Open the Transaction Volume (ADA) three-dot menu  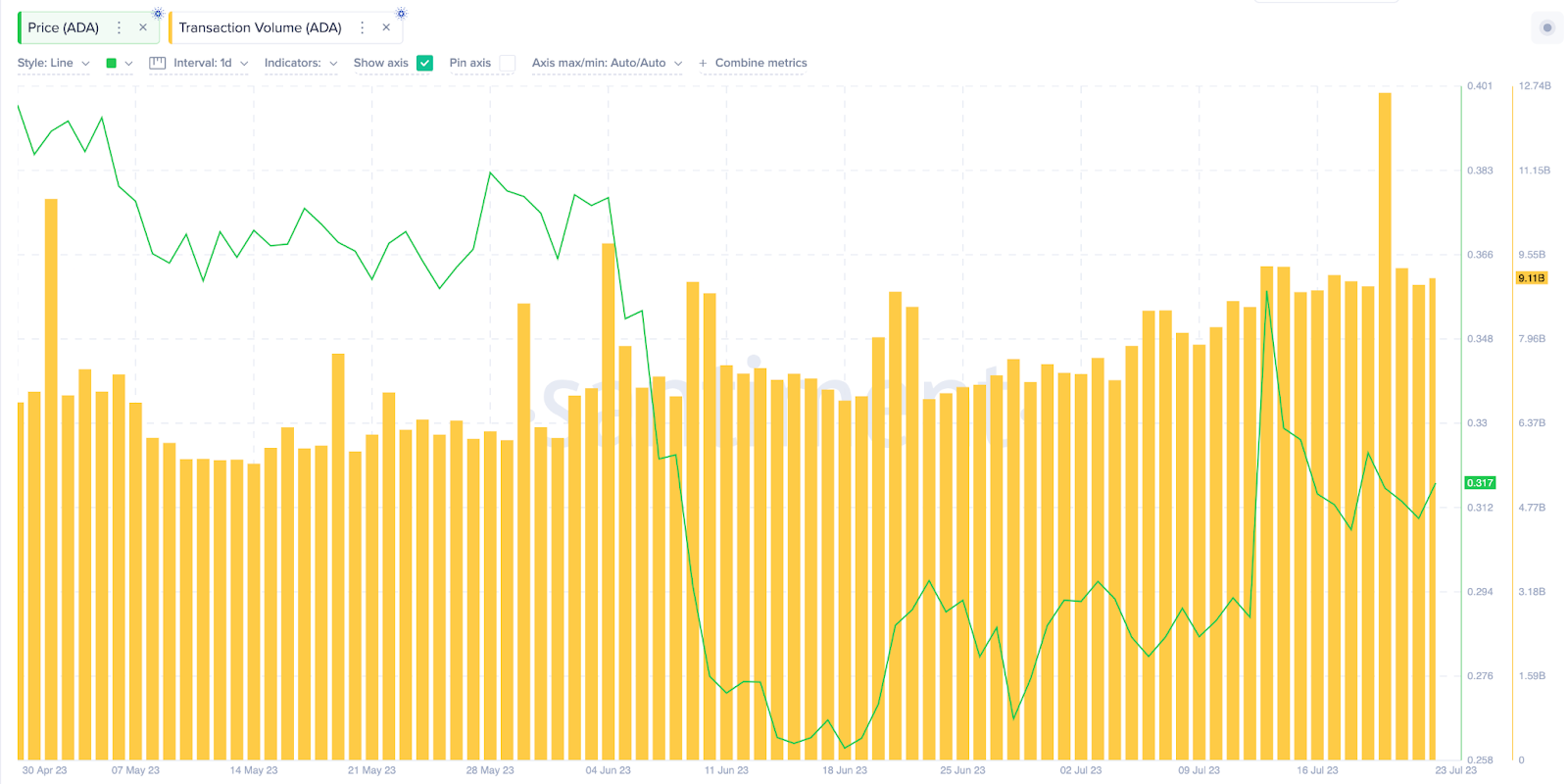[363, 27]
